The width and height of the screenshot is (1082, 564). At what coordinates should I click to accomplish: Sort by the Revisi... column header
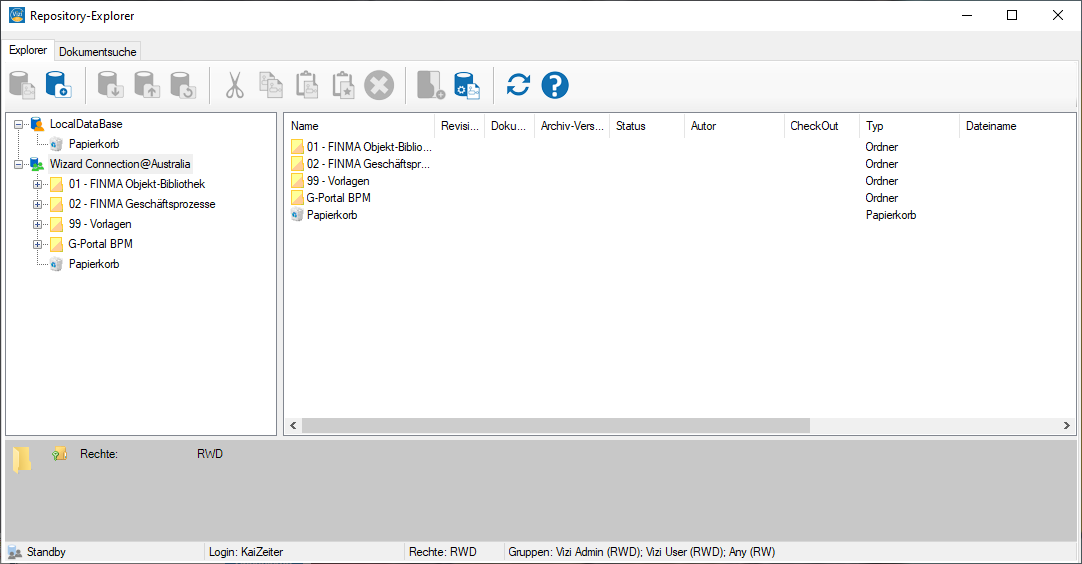459,126
